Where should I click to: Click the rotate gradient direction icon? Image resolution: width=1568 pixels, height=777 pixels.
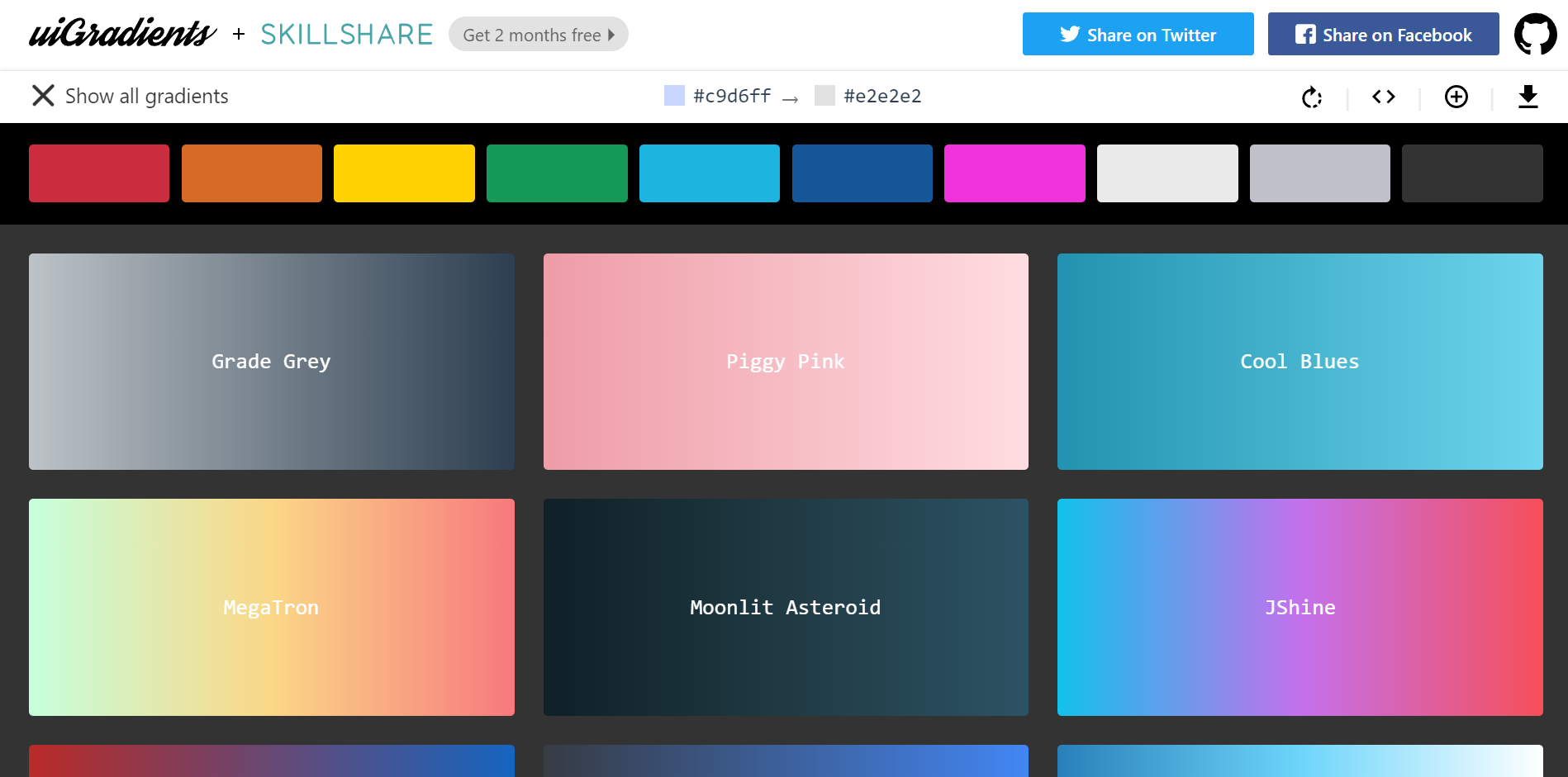click(x=1311, y=97)
